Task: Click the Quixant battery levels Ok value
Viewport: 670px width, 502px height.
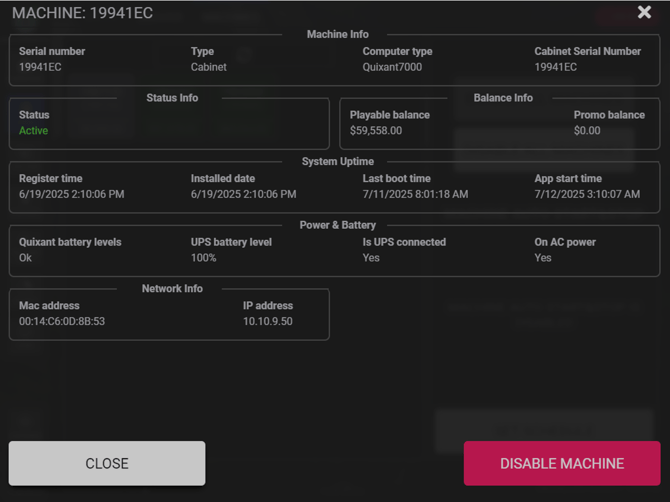Action: click(26, 258)
